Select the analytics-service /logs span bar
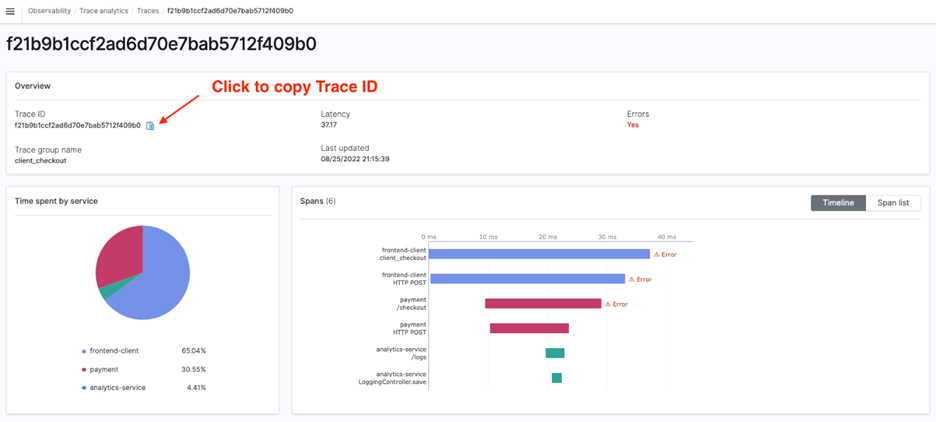The width and height of the screenshot is (936, 422). coord(555,353)
